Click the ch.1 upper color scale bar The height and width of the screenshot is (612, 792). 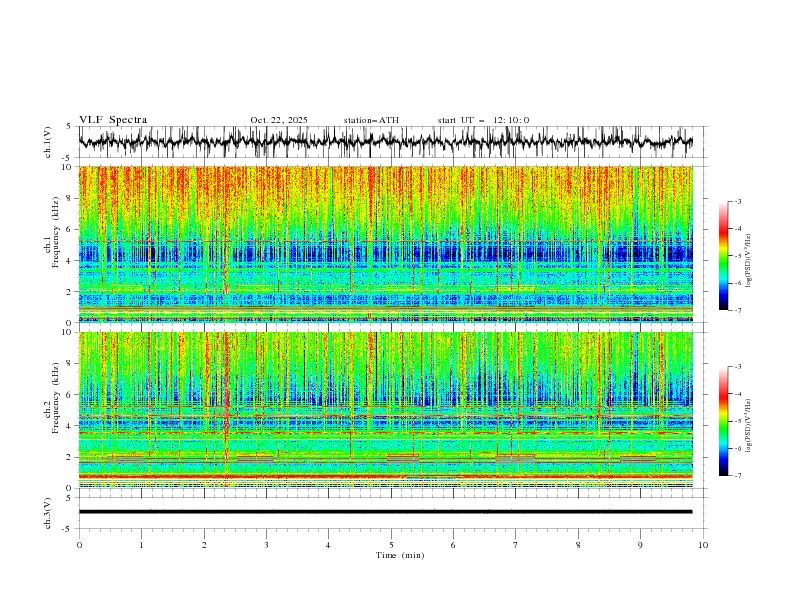click(723, 256)
